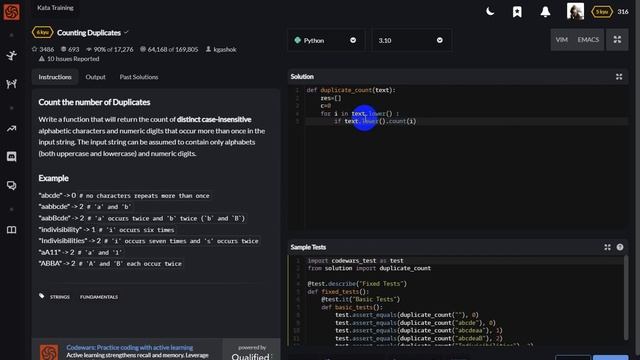Click the Kata Training breadcrumb

click(56, 8)
